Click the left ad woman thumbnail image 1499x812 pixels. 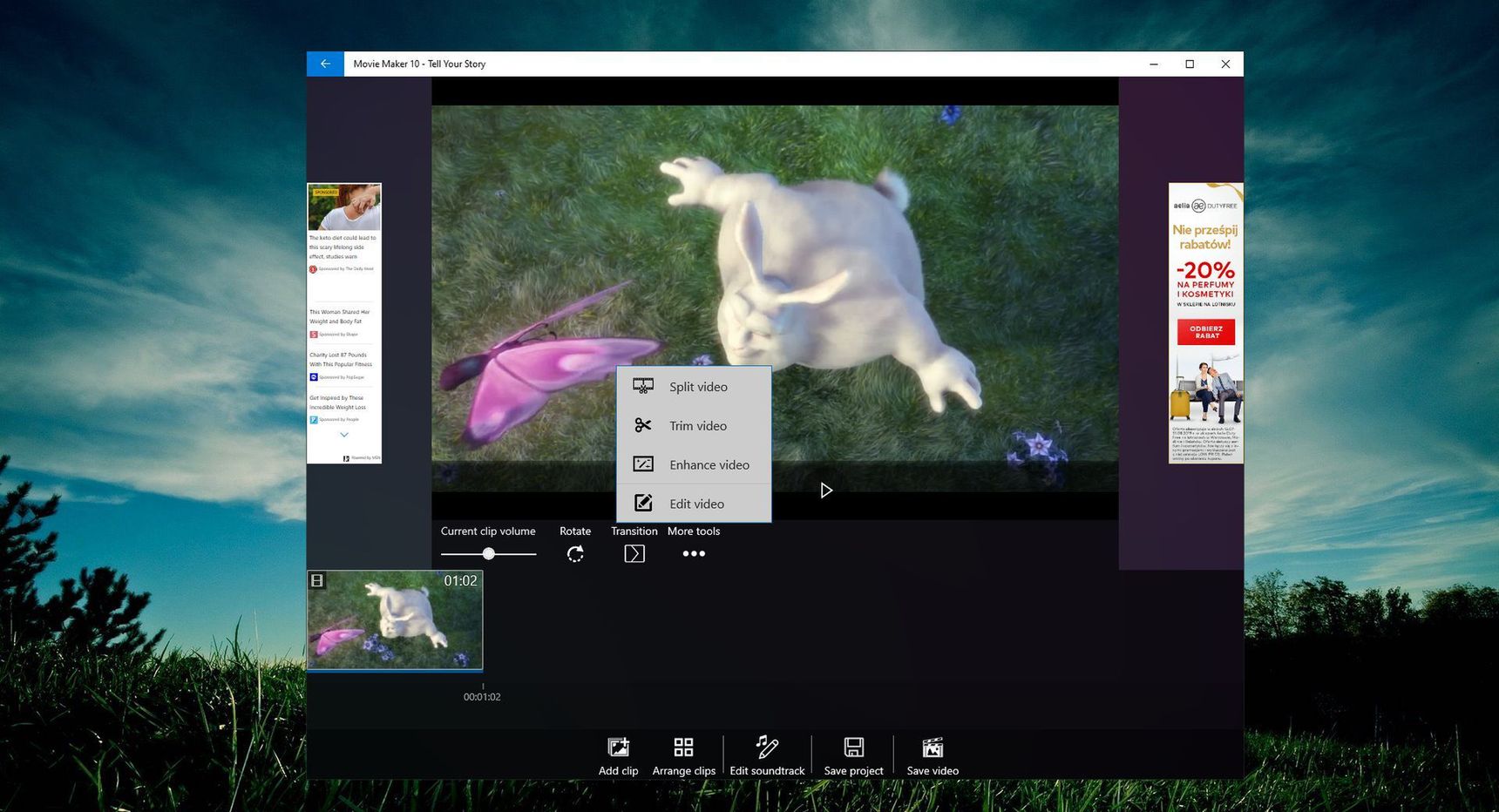[x=344, y=208]
